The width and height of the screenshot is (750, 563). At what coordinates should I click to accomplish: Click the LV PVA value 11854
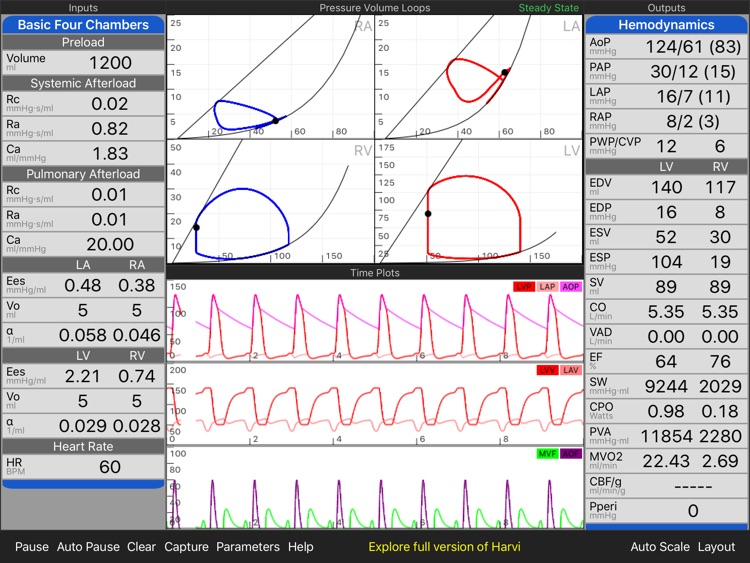666,436
